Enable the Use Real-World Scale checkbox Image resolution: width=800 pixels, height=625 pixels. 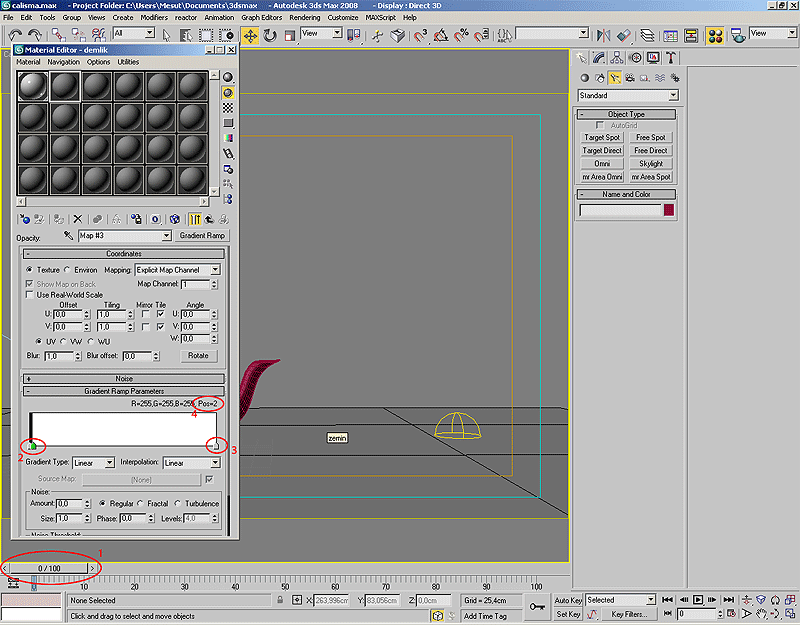click(x=29, y=295)
